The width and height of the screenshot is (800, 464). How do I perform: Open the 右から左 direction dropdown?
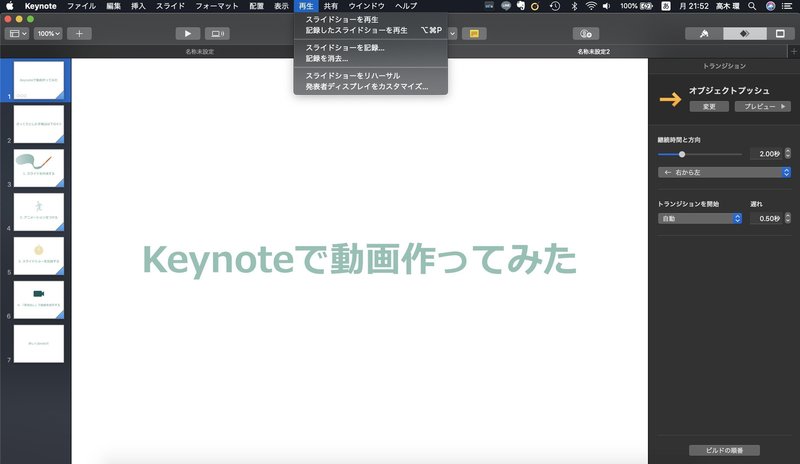pos(724,173)
